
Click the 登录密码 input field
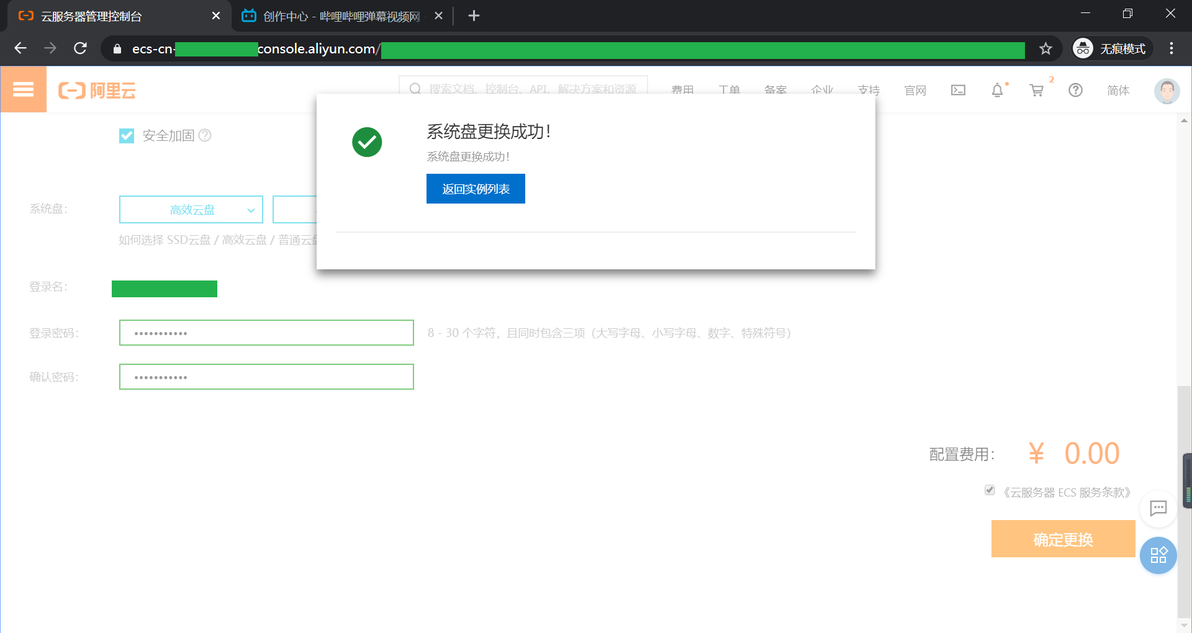(x=266, y=333)
